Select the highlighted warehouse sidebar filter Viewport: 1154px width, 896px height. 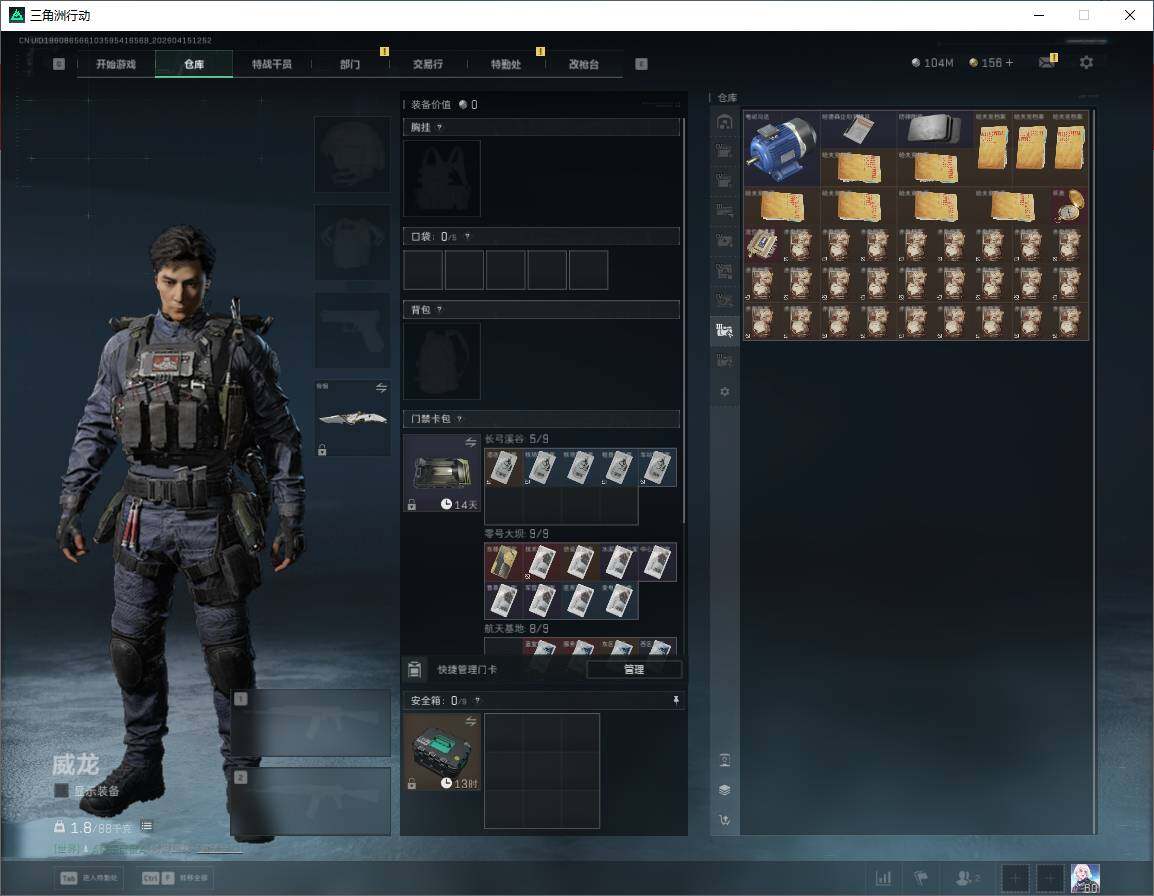[x=724, y=330]
